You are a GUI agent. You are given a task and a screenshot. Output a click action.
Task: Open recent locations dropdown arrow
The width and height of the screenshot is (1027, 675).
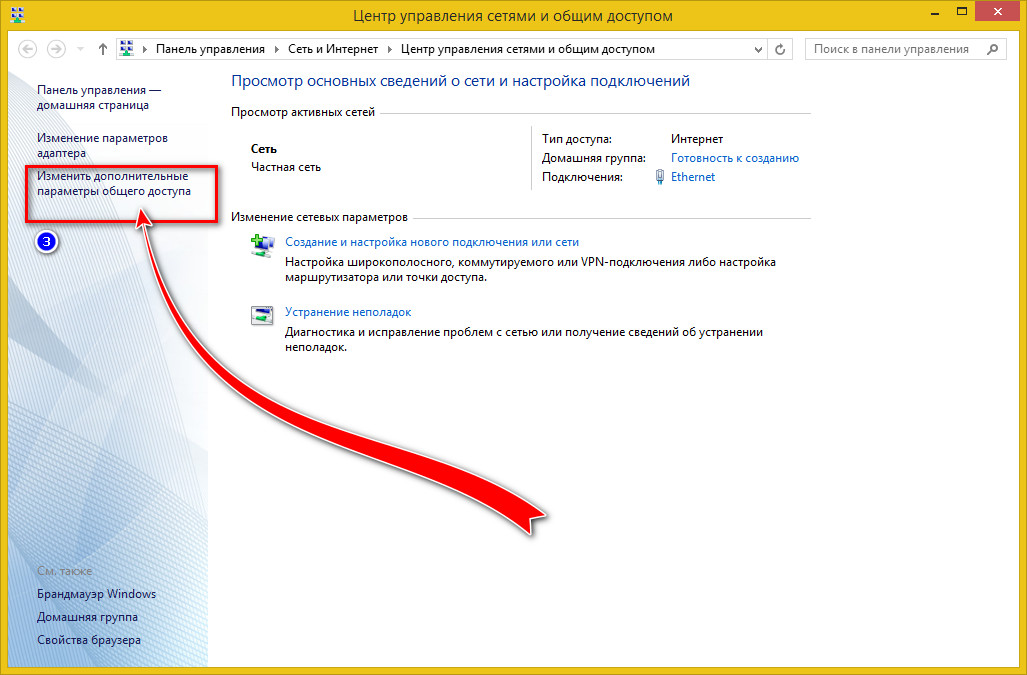(80, 49)
